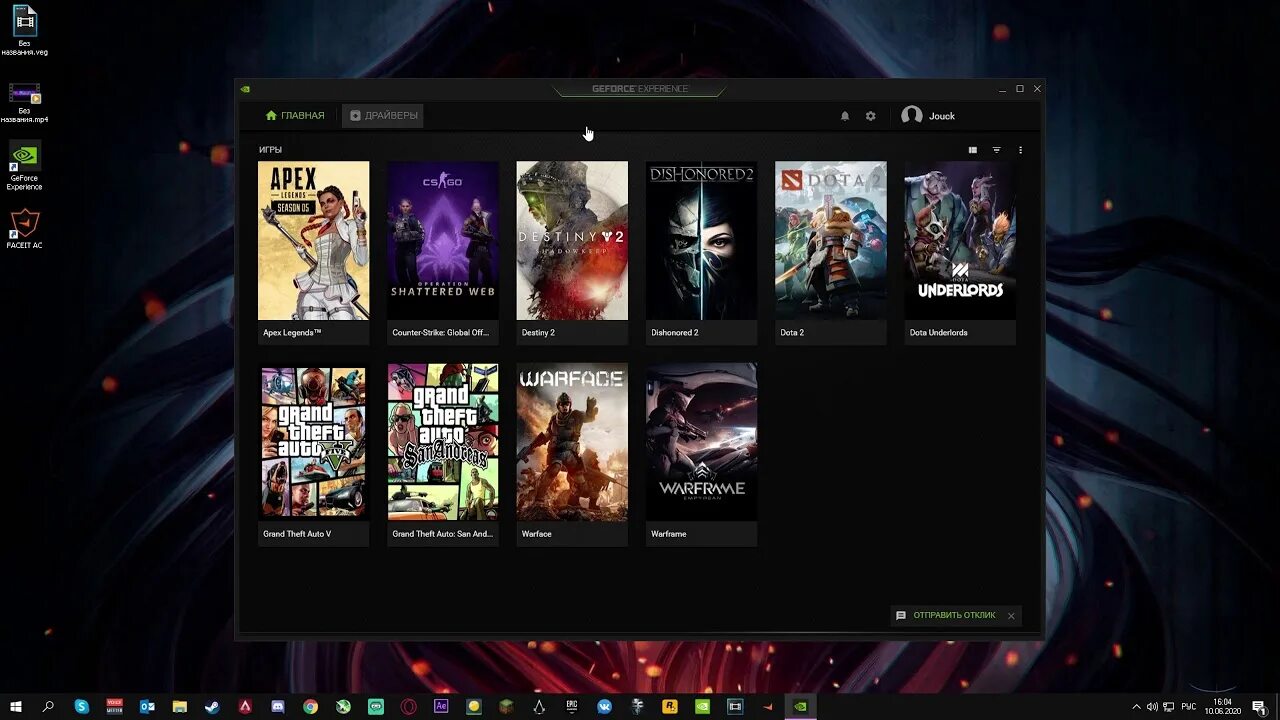Open the system volume control
Screen dimensions: 1280x720
point(1153,706)
